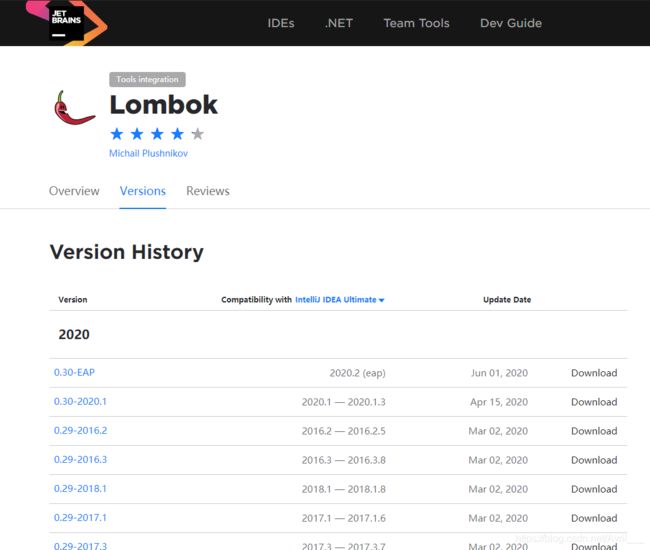Screen dimensions: 650x550
Task: Select the Versions tab
Action: (143, 191)
